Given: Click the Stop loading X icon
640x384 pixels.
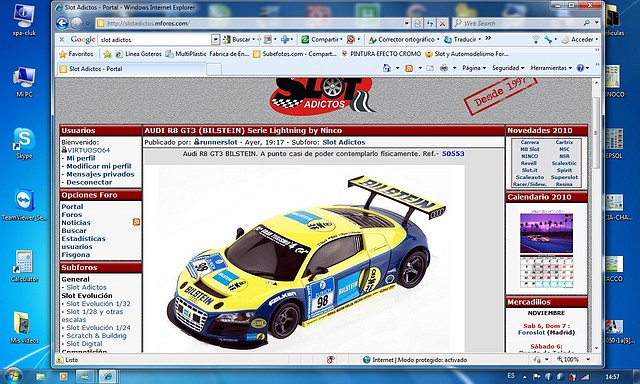Looking at the screenshot, I should pyautogui.click(x=442, y=24).
